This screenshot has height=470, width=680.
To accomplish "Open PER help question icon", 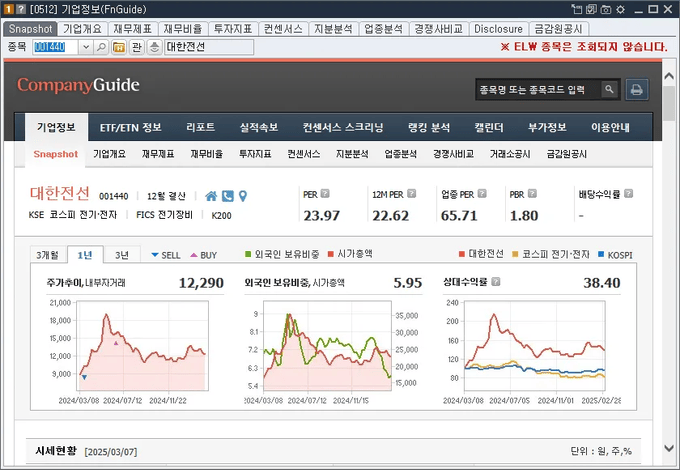I will coord(325,194).
